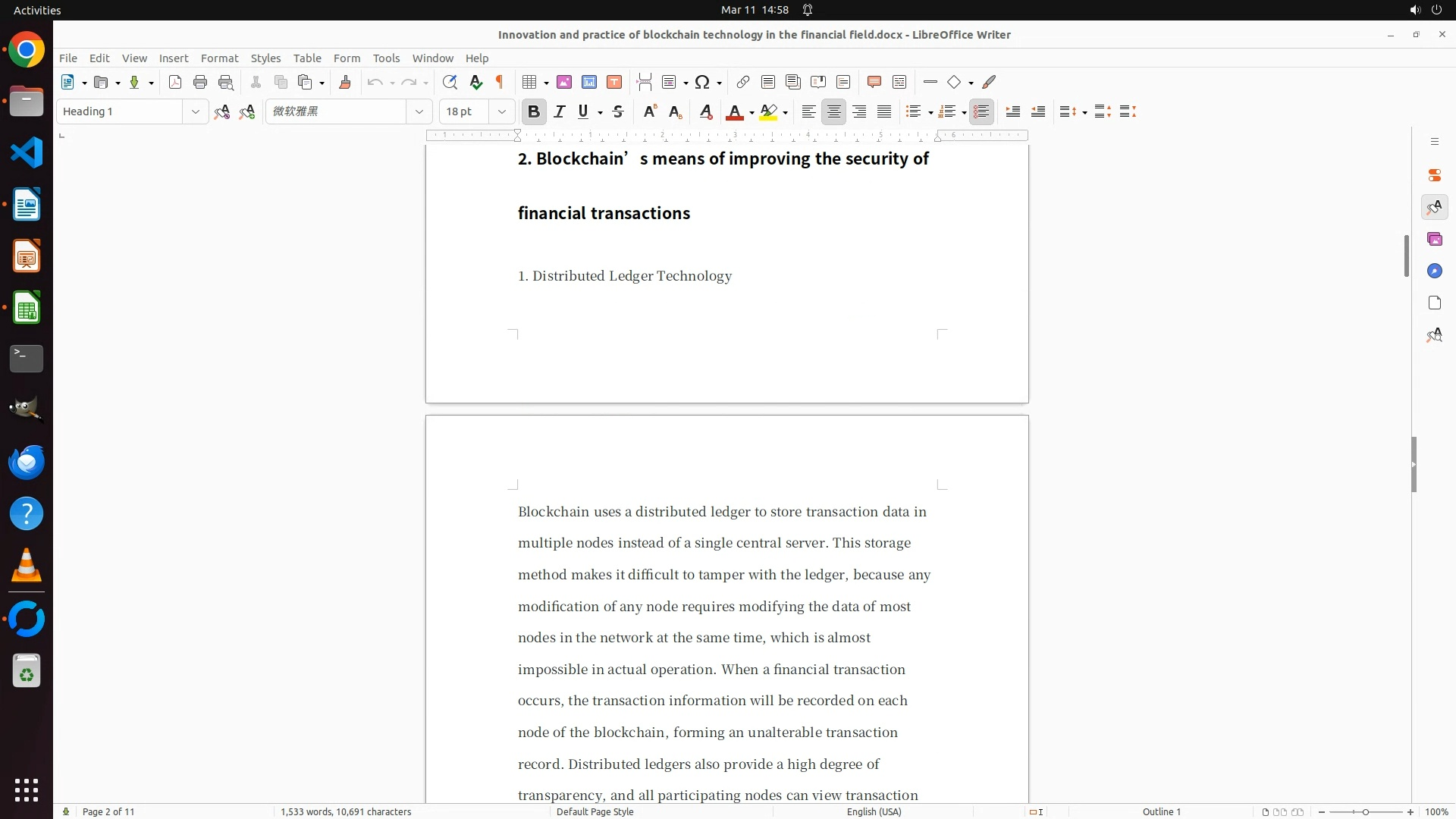
Task: Click the word count in status bar
Action: pos(346,811)
